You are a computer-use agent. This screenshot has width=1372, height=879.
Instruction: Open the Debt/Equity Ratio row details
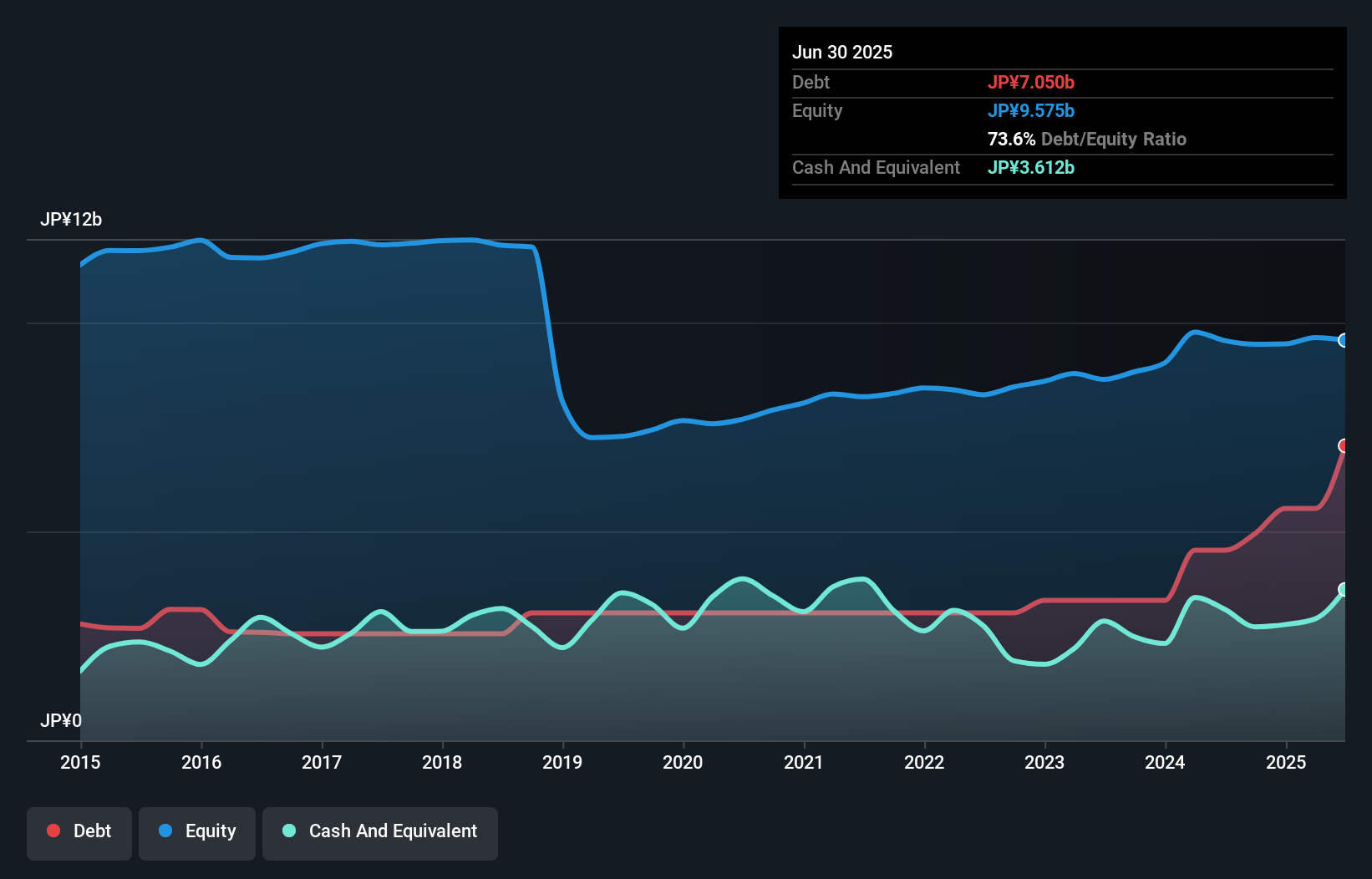point(1086,139)
